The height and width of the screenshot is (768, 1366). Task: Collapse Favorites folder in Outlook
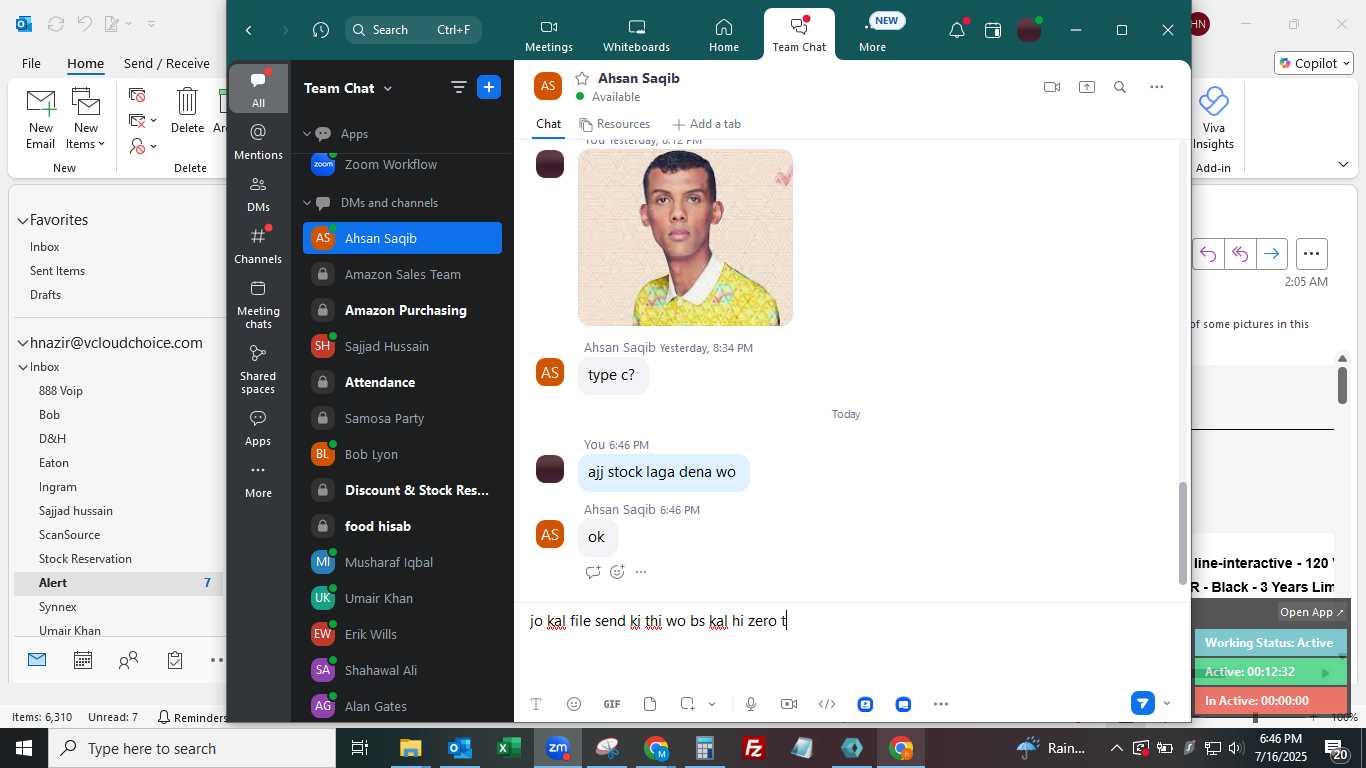(22, 220)
